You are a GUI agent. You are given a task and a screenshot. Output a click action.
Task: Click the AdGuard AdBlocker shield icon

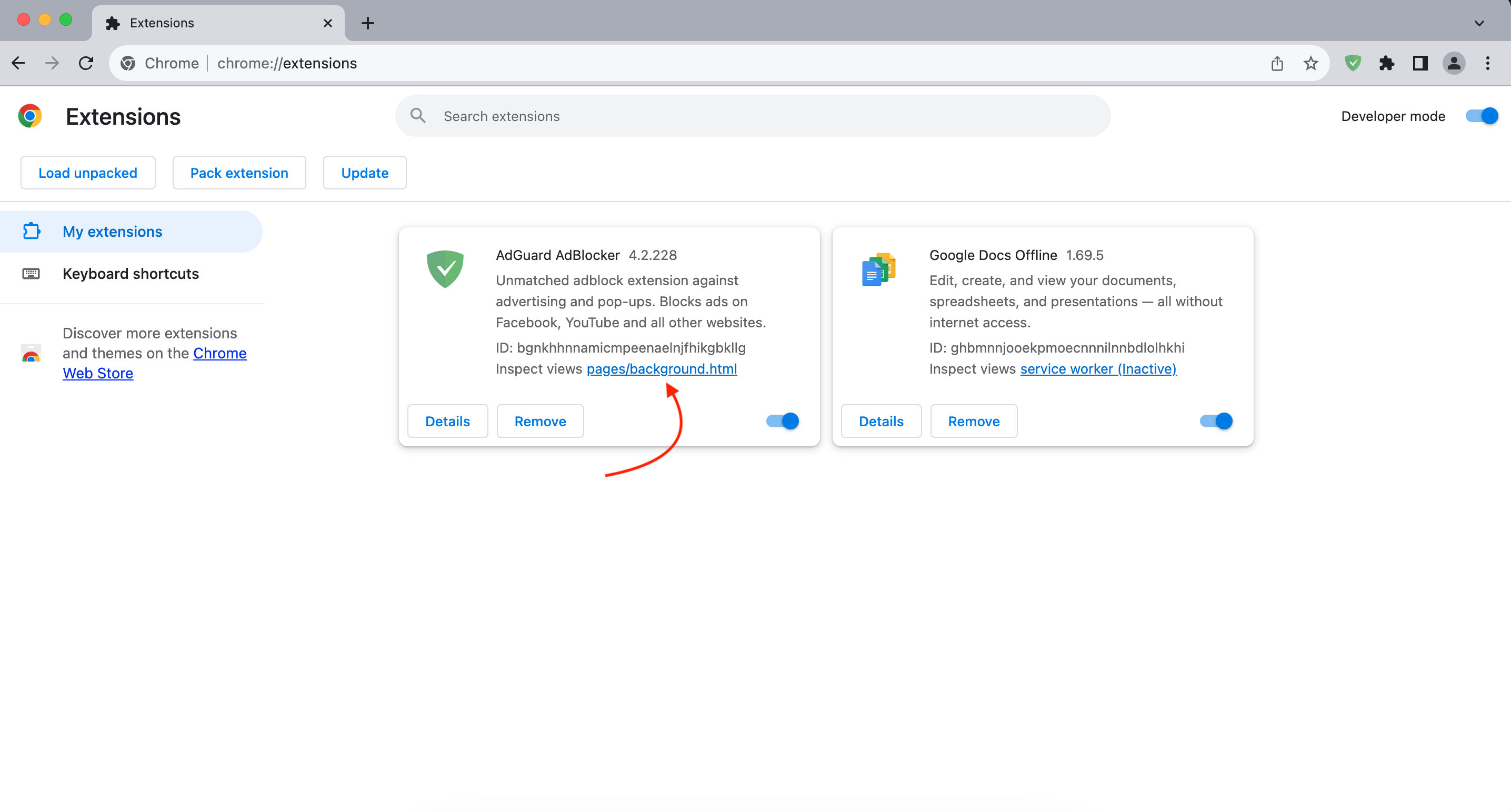[446, 268]
